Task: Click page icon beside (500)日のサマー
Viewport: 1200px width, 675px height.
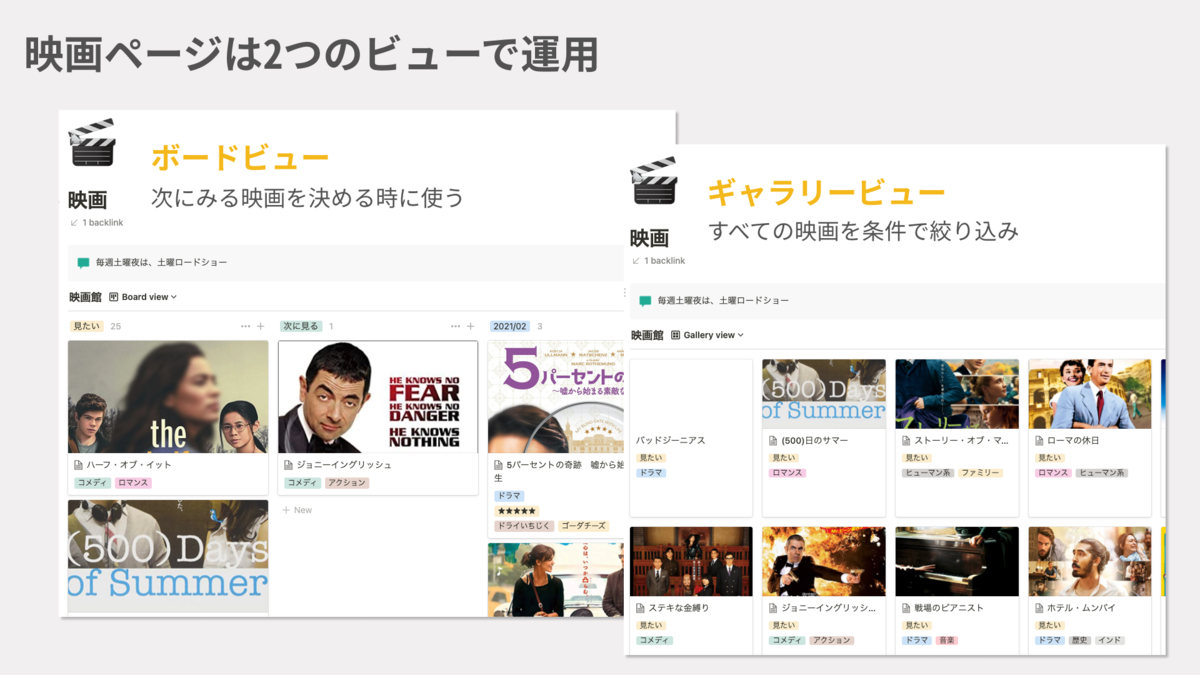Action: (773, 441)
